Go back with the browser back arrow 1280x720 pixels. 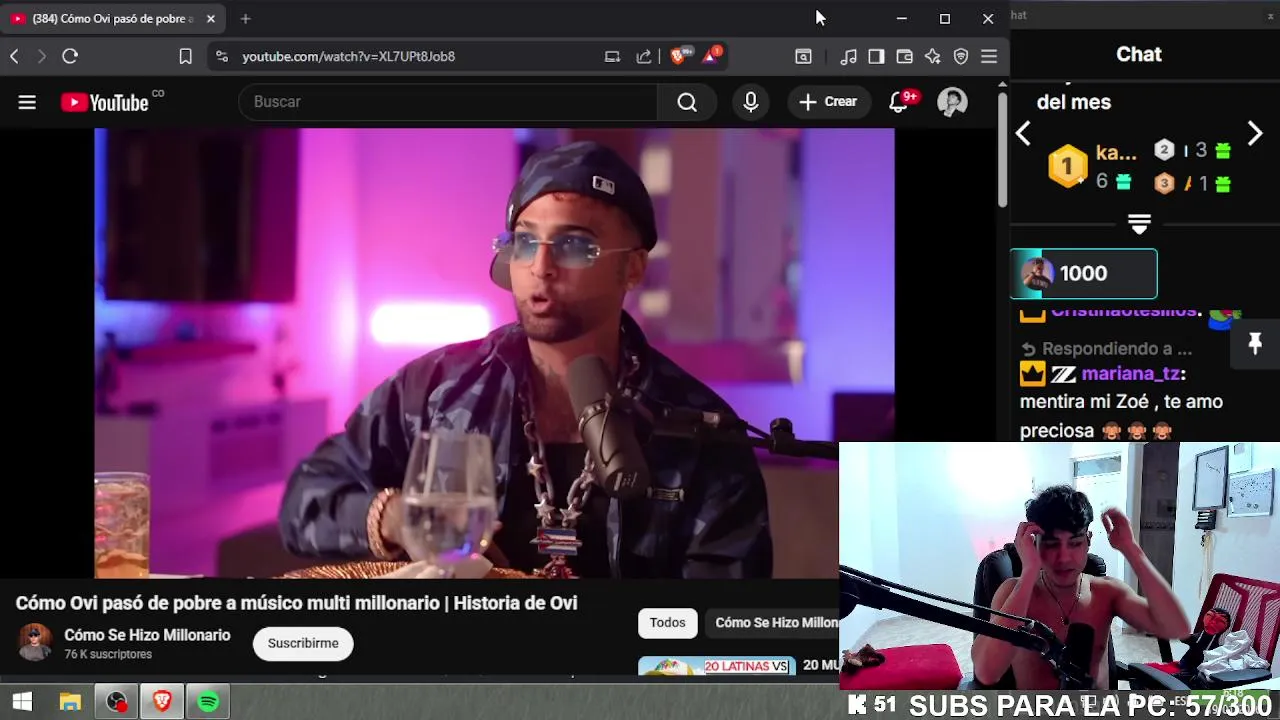point(14,57)
